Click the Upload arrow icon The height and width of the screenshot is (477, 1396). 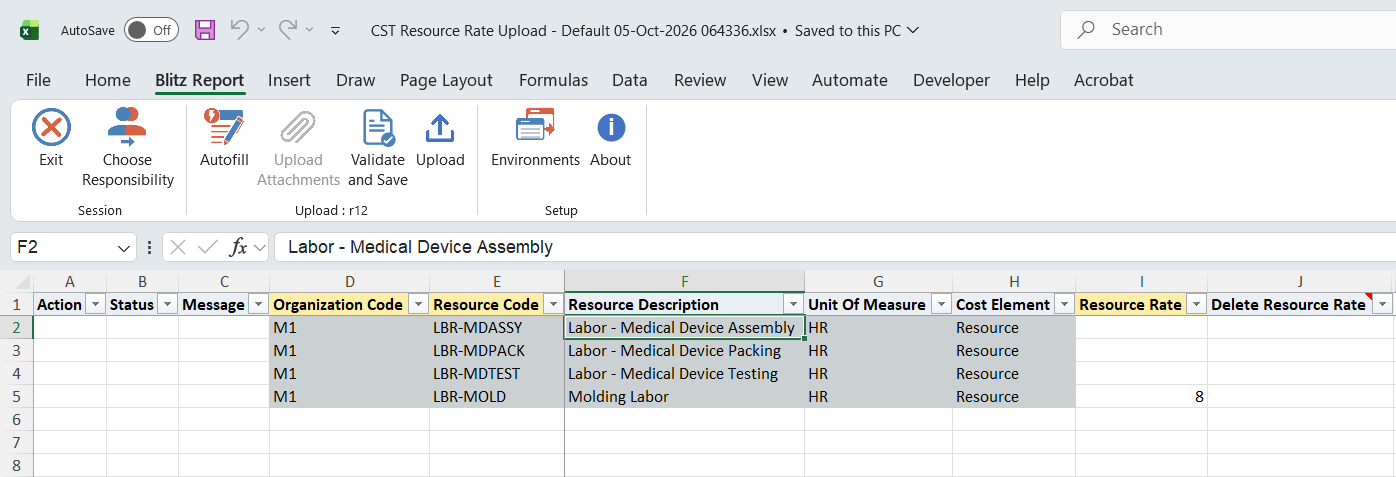[440, 128]
